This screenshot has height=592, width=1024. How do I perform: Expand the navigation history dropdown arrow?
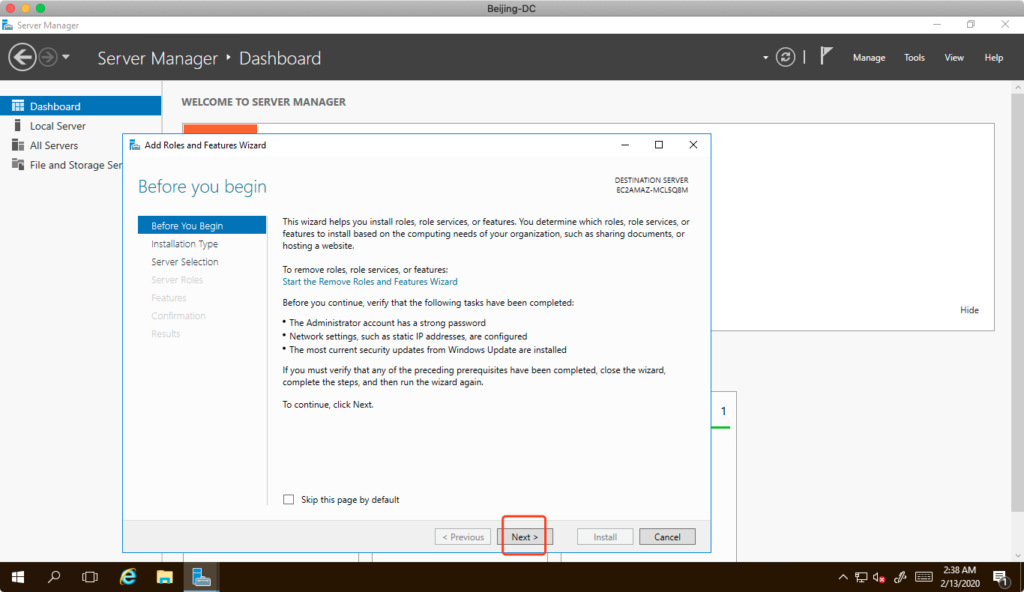point(66,57)
